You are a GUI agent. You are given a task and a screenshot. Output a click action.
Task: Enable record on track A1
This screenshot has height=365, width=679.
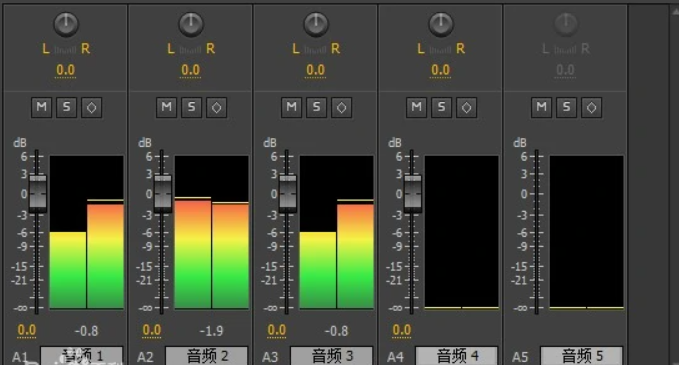tap(92, 107)
